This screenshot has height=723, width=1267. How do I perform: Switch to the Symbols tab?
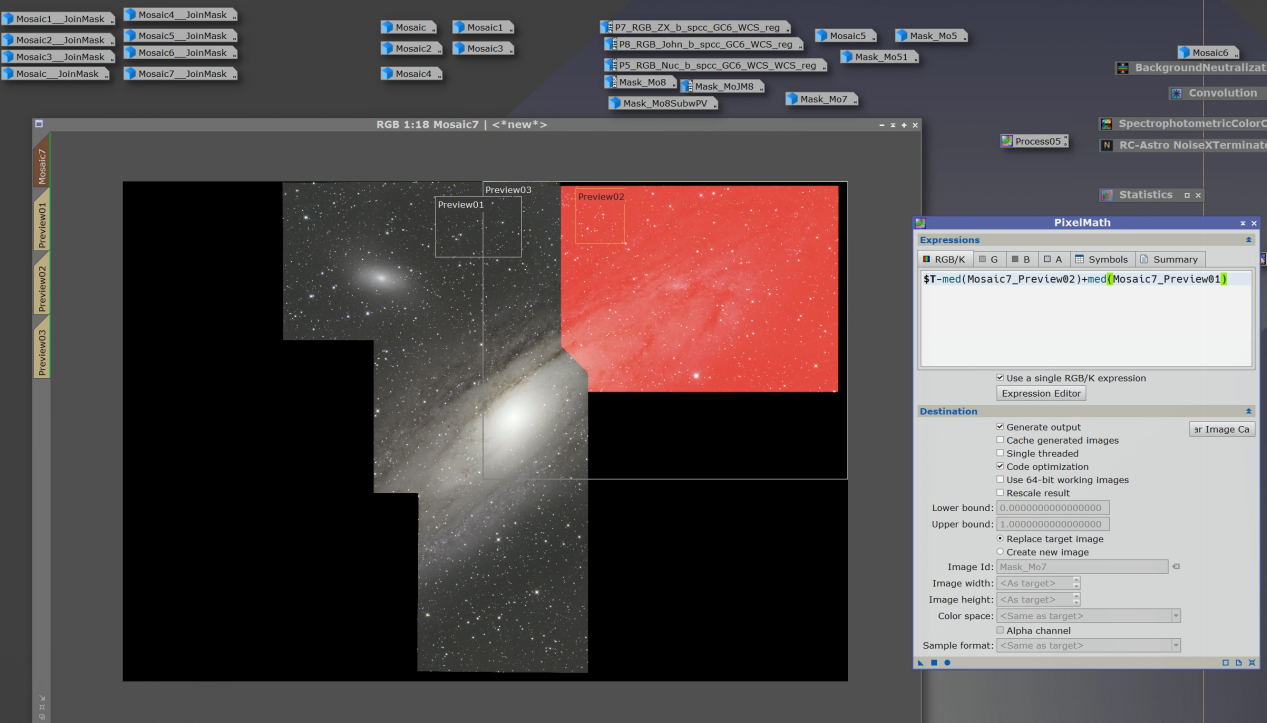[x=1100, y=259]
